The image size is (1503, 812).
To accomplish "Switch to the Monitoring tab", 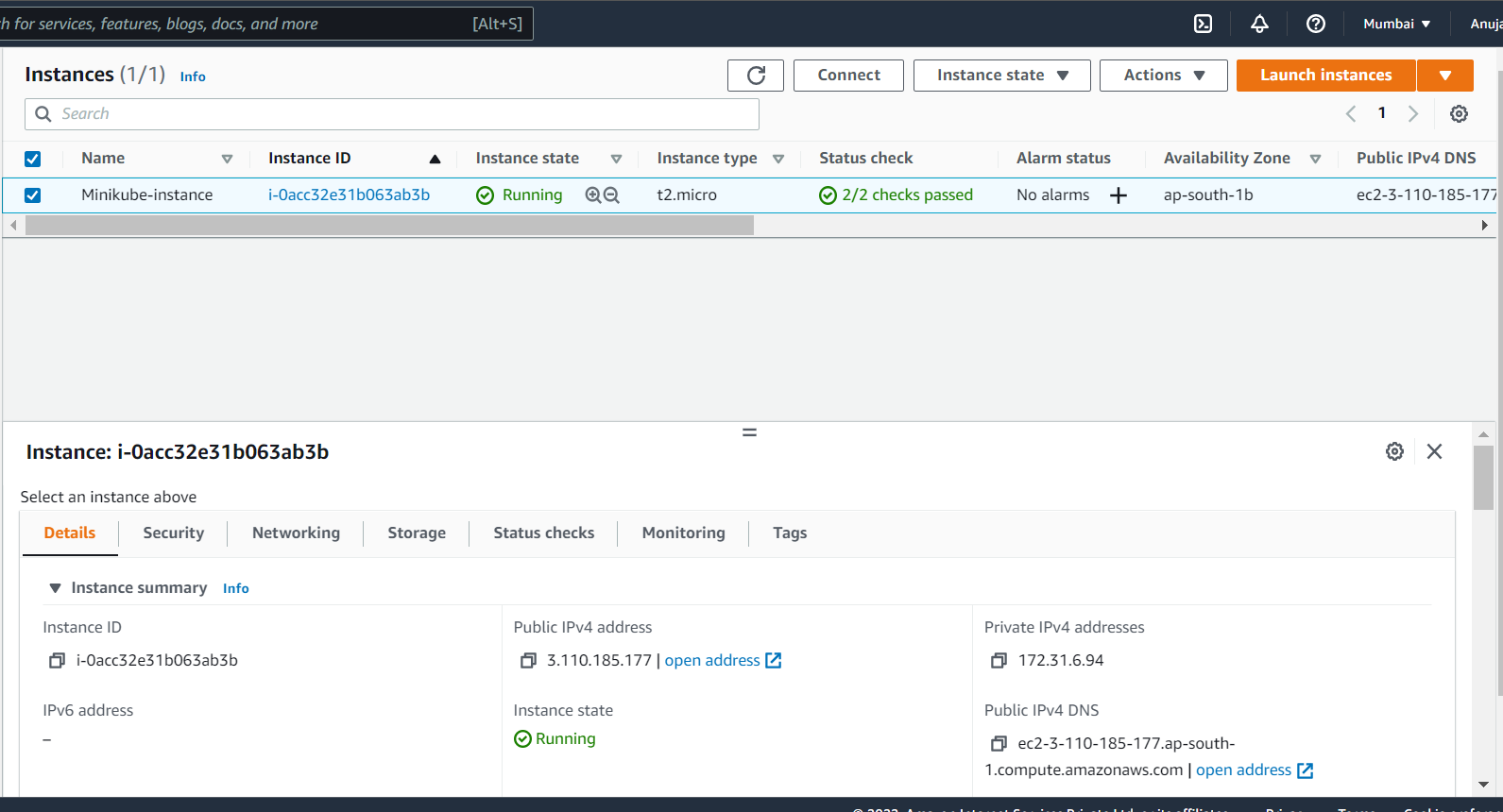I will 684,533.
